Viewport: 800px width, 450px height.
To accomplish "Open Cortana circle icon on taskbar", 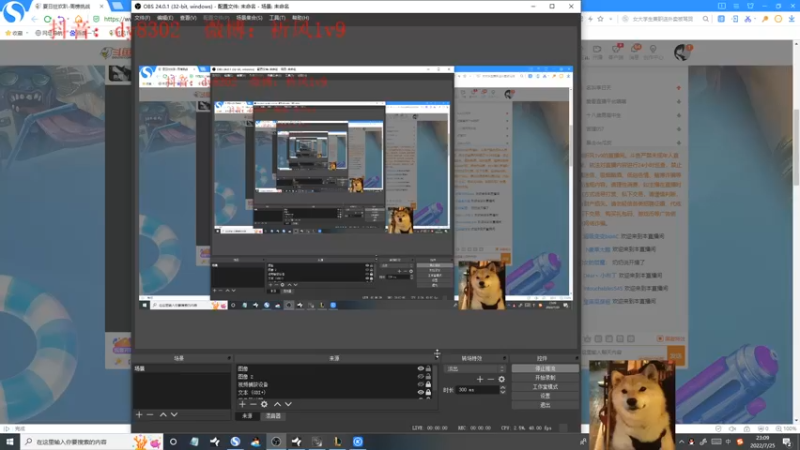I will click(173, 442).
